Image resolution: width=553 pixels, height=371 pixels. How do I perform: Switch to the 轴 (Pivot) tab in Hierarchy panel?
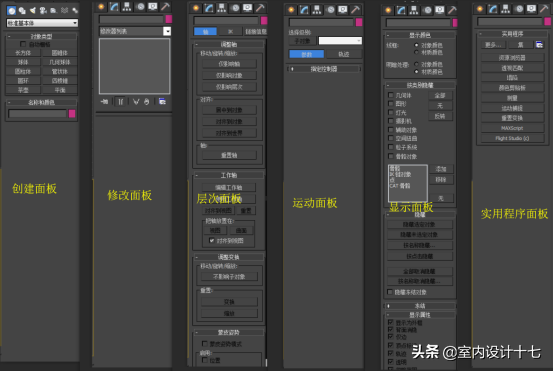point(205,32)
